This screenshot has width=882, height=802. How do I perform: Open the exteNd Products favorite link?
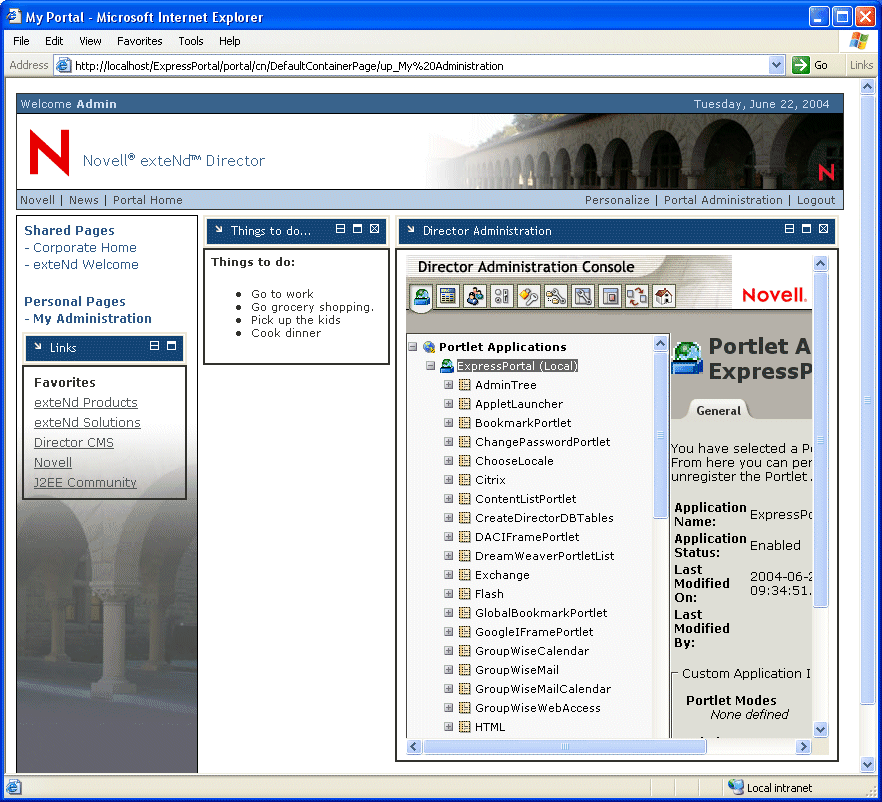click(86, 403)
